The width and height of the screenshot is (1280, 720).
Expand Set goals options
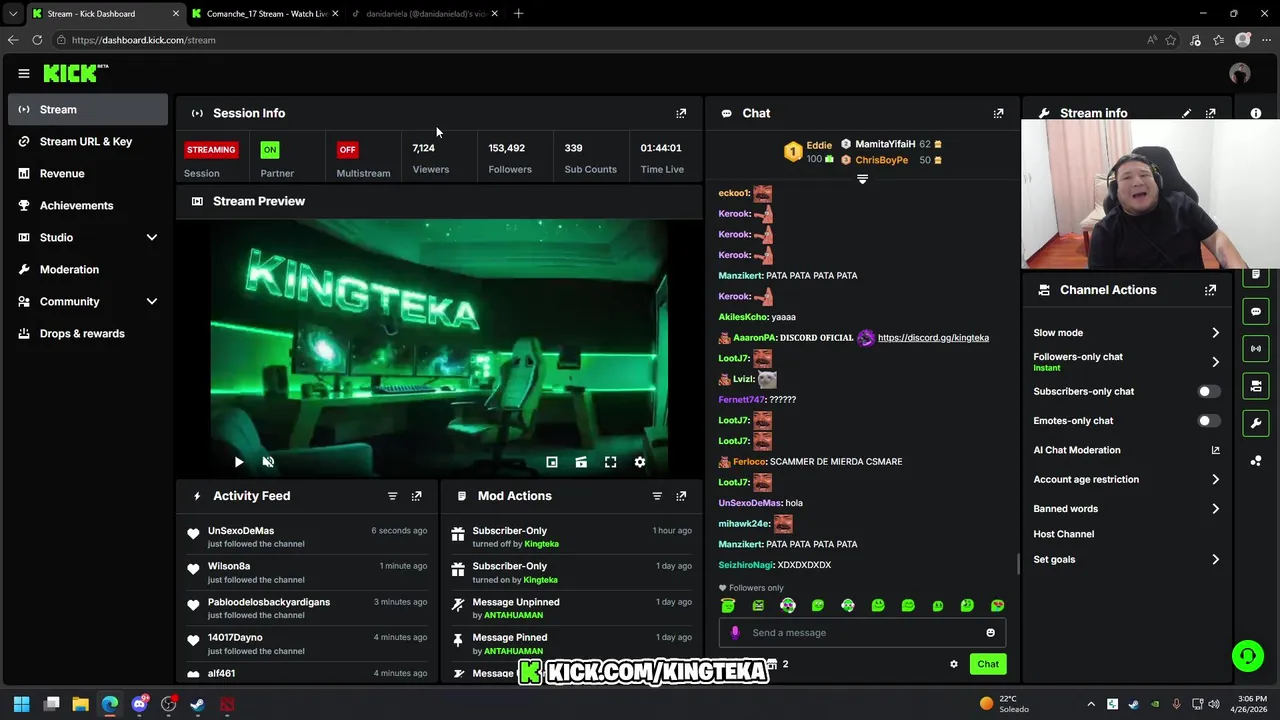[x=1215, y=560]
